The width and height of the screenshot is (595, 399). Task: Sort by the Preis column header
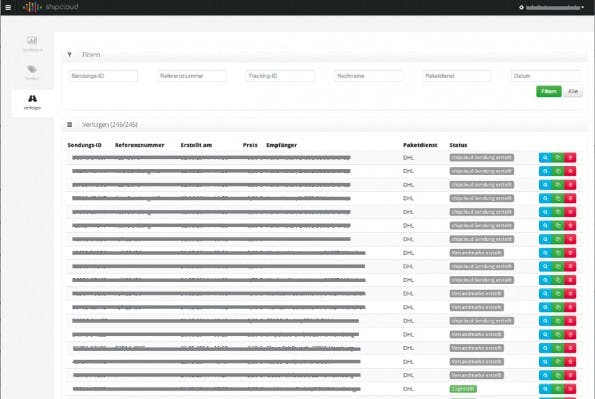(250, 145)
